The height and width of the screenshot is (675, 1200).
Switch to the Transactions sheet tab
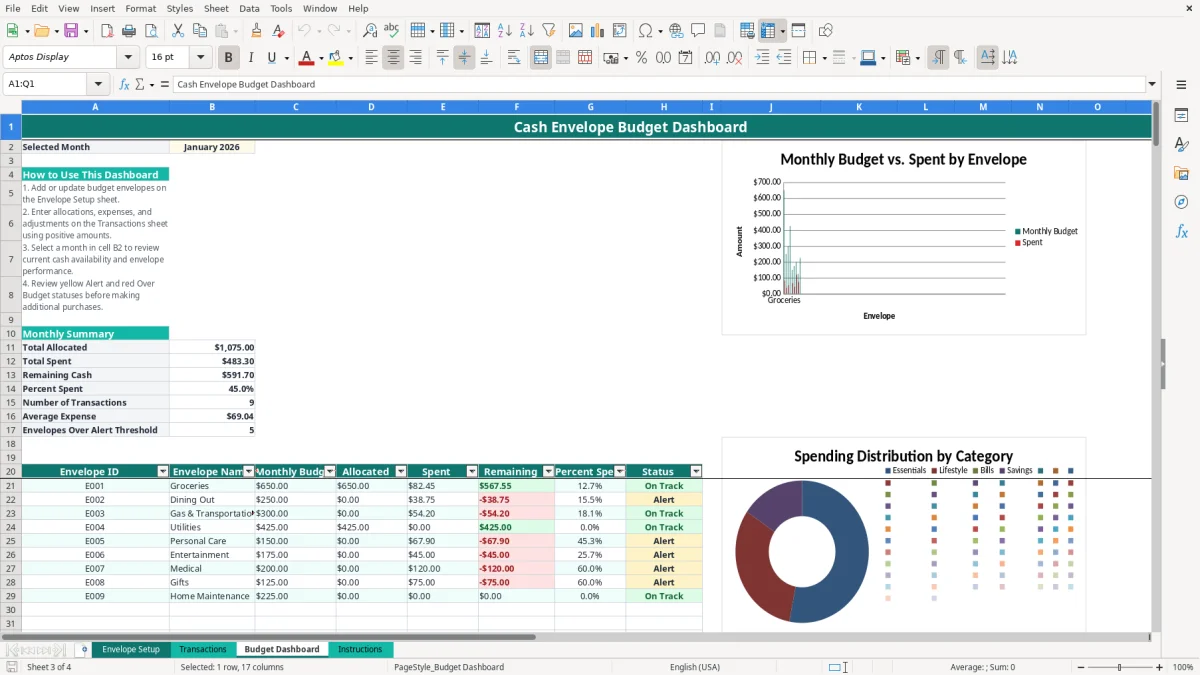pos(203,649)
